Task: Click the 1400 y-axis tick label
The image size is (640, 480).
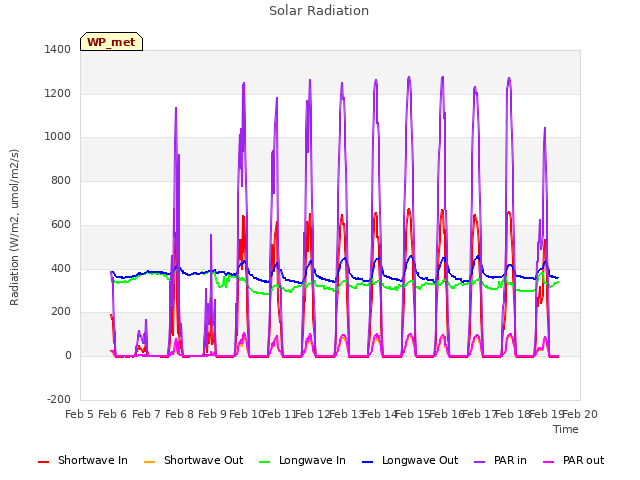Action: [58, 49]
